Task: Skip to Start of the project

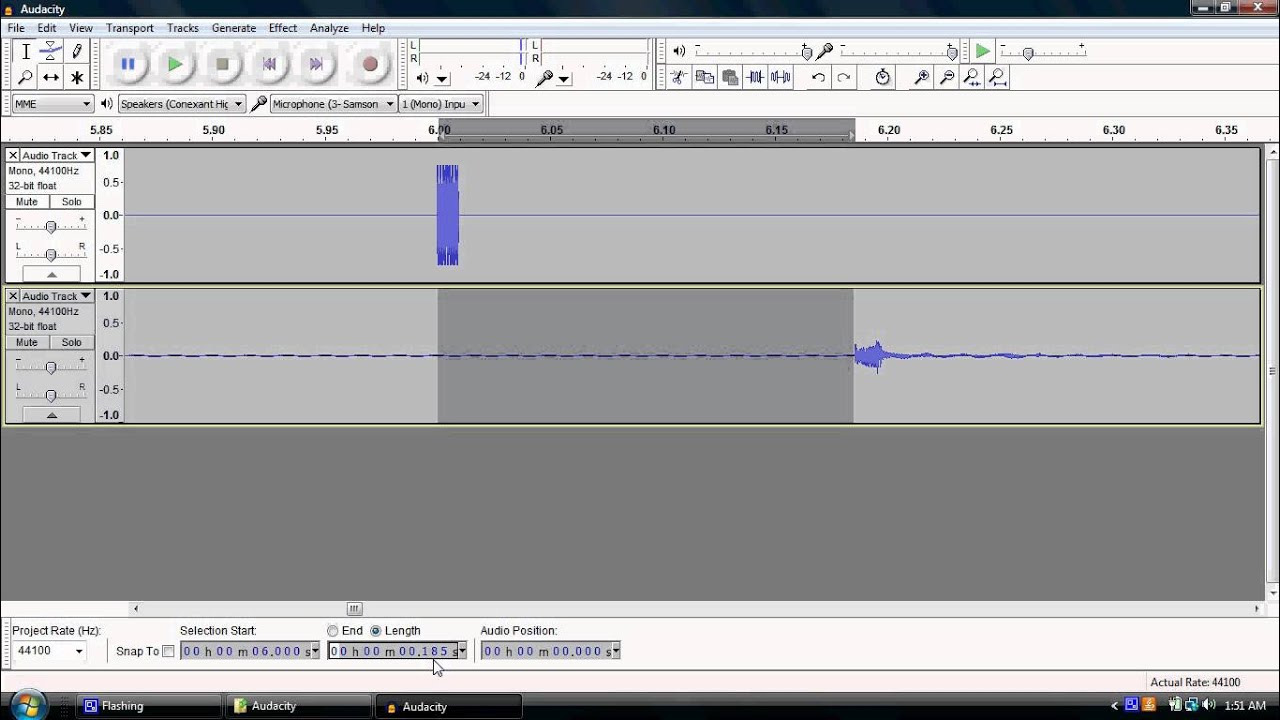Action: coord(269,64)
